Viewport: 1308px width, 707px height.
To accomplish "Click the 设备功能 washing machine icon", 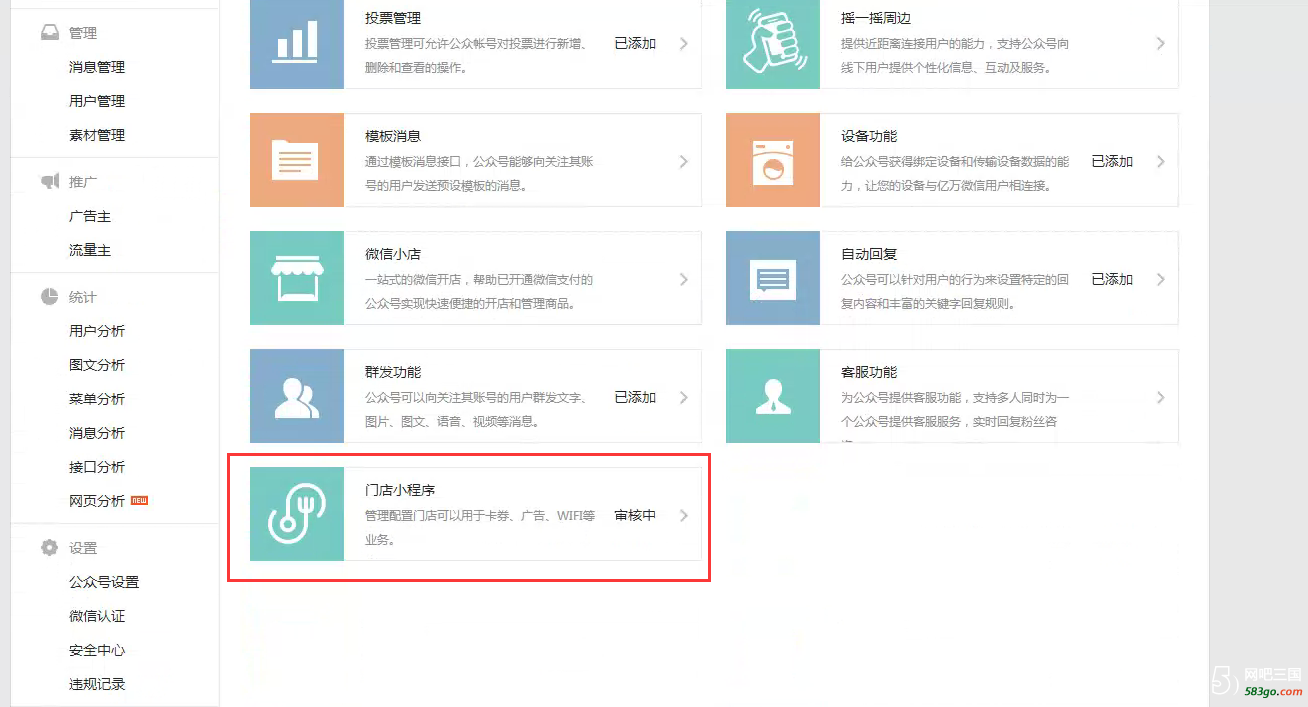I will [x=773, y=160].
